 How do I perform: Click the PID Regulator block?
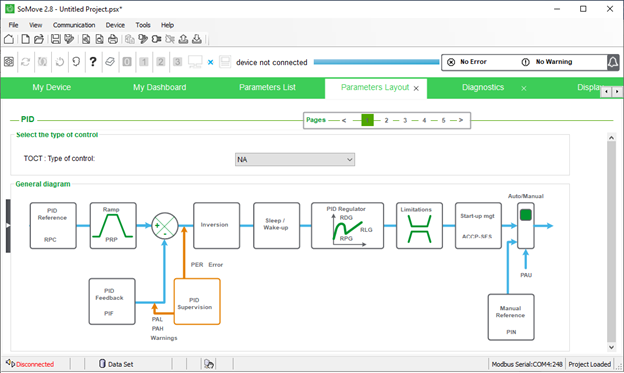pyautogui.click(x=347, y=226)
